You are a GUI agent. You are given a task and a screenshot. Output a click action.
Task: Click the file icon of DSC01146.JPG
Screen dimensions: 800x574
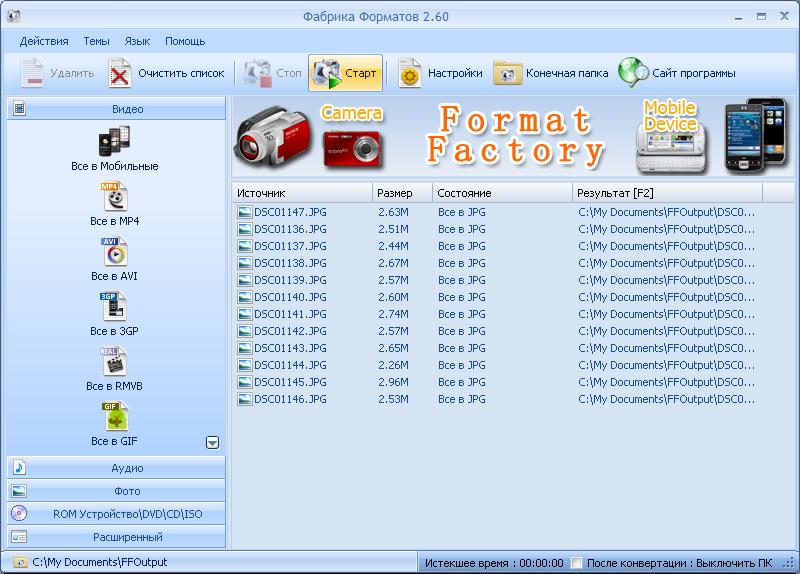coord(245,400)
